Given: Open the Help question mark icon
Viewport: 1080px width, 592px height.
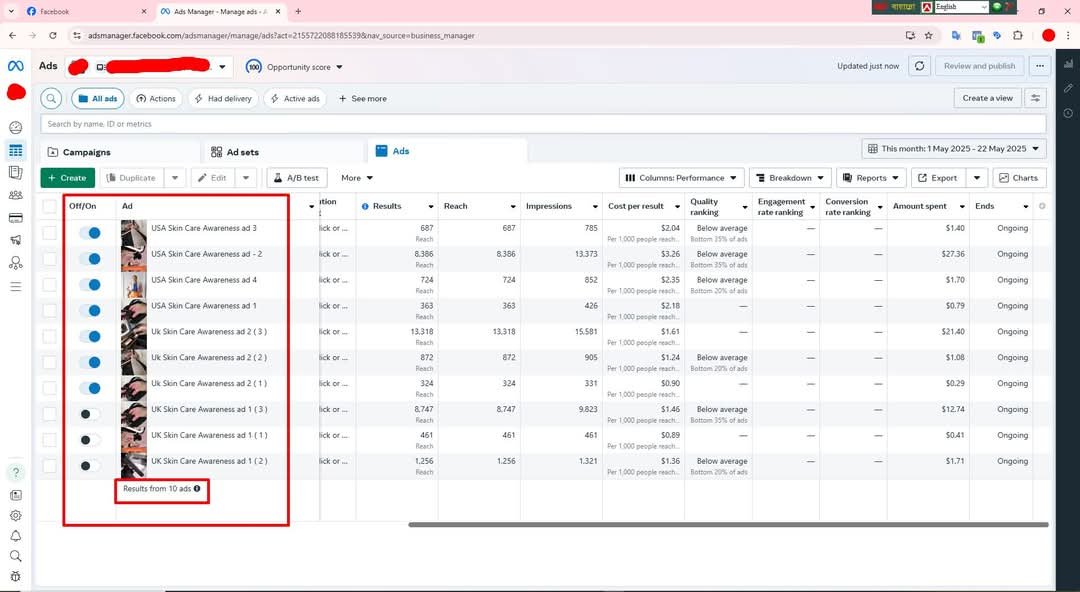Looking at the screenshot, I should [x=16, y=472].
